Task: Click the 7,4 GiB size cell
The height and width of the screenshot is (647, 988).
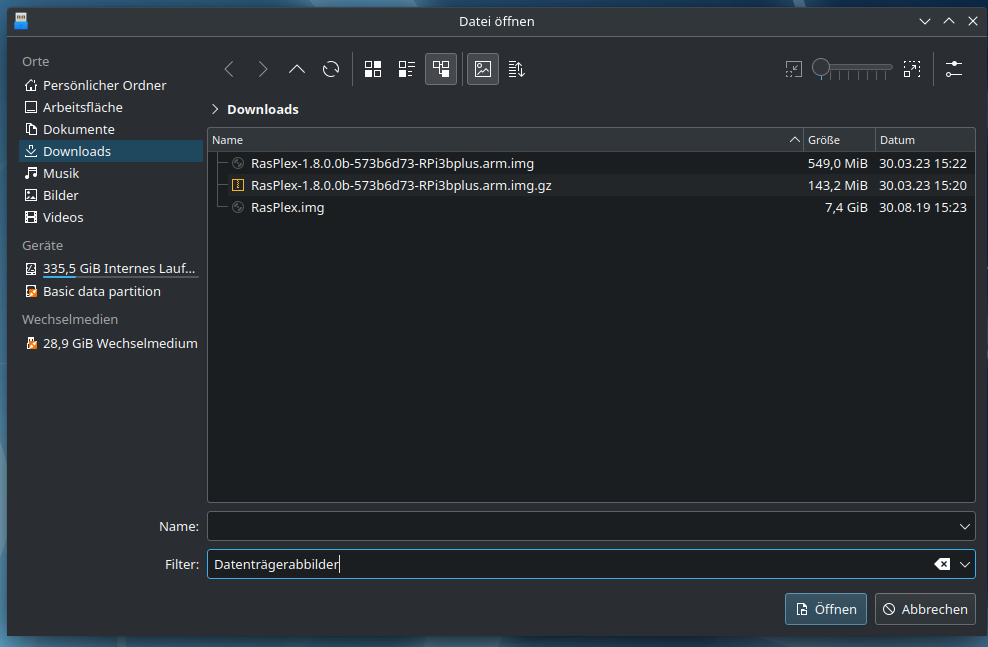Action: 846,208
